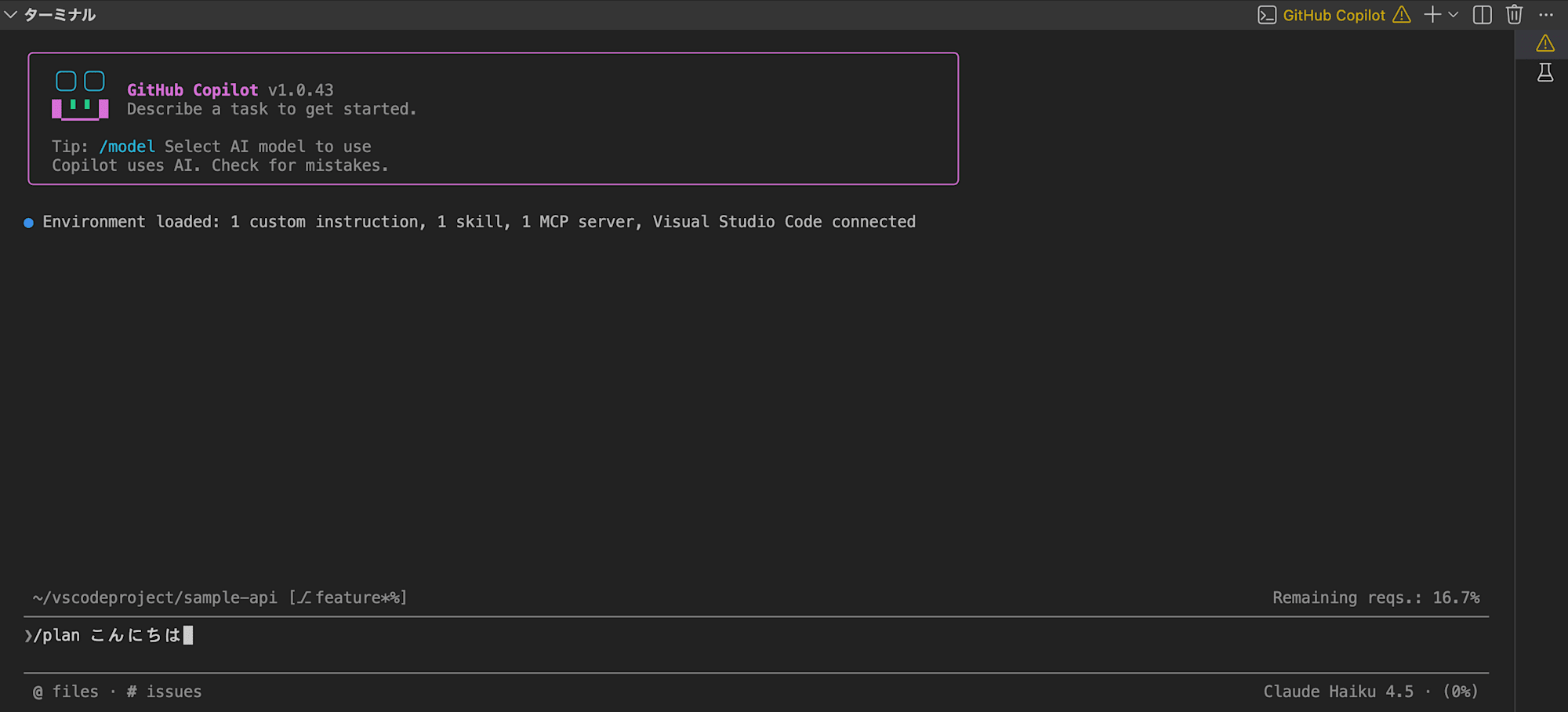Select the beaker terminal in right sidebar

(1545, 73)
